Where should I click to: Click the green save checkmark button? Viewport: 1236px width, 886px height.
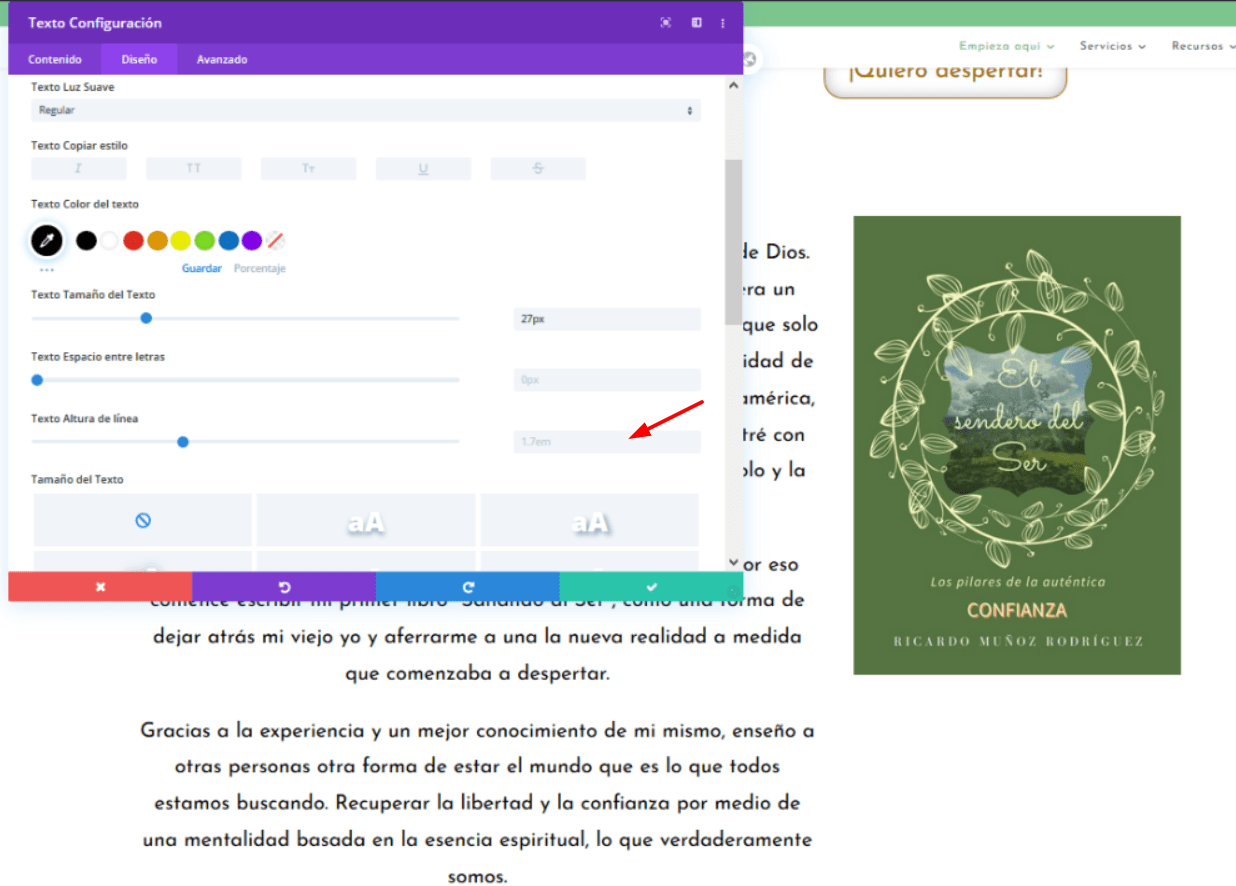(x=651, y=587)
